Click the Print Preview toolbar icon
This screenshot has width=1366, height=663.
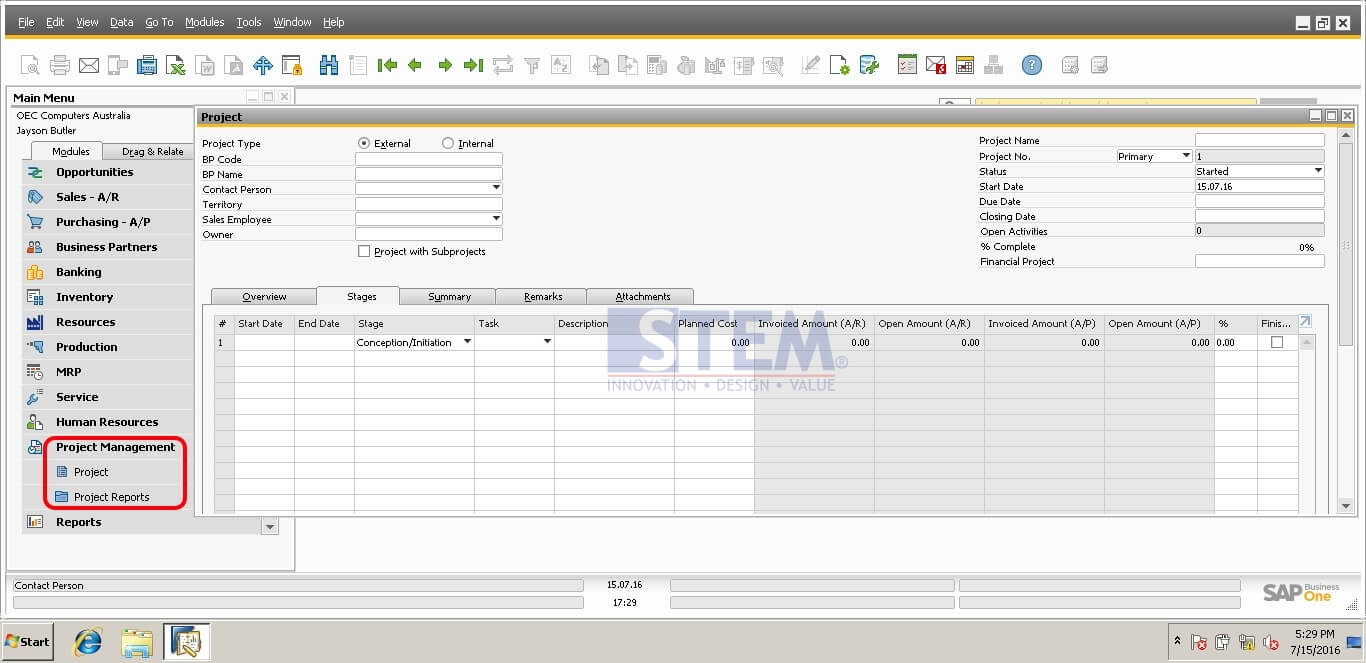coord(30,66)
